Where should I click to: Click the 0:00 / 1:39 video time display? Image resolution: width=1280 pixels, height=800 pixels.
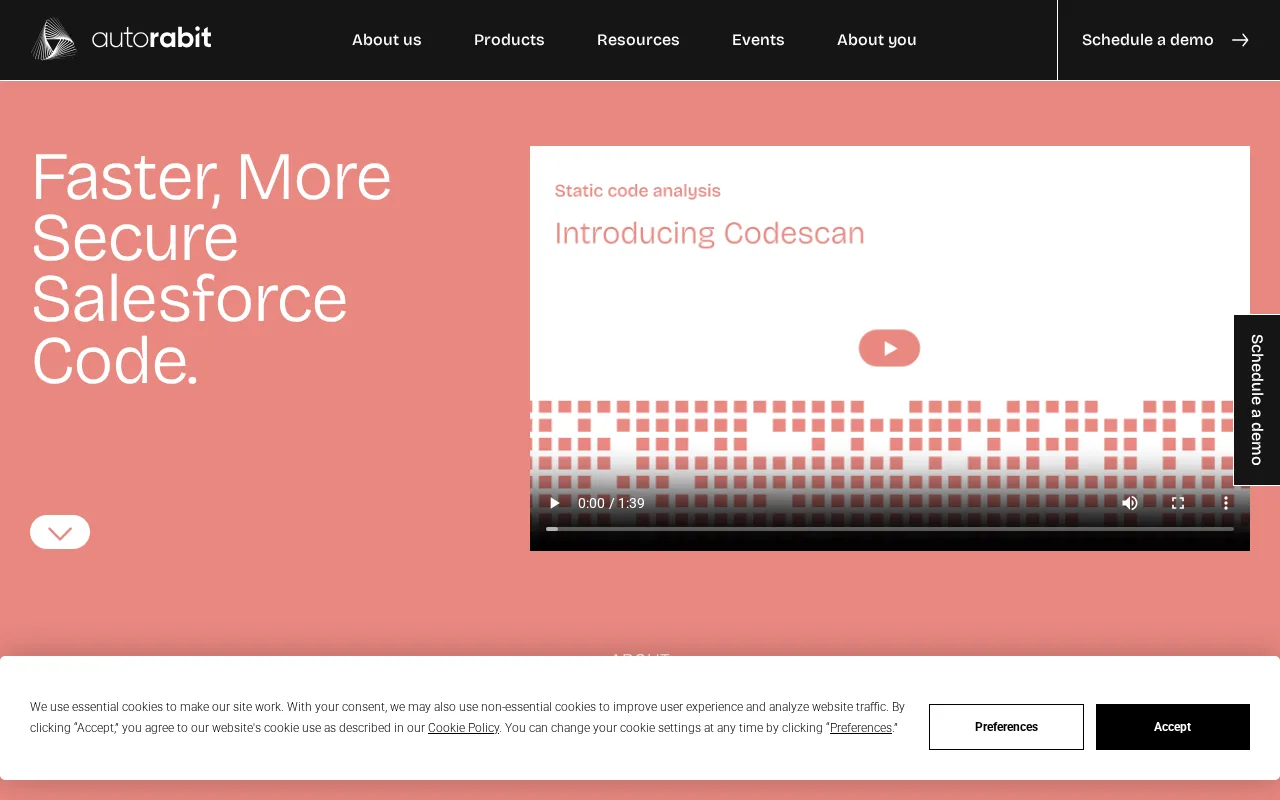pyautogui.click(x=611, y=503)
